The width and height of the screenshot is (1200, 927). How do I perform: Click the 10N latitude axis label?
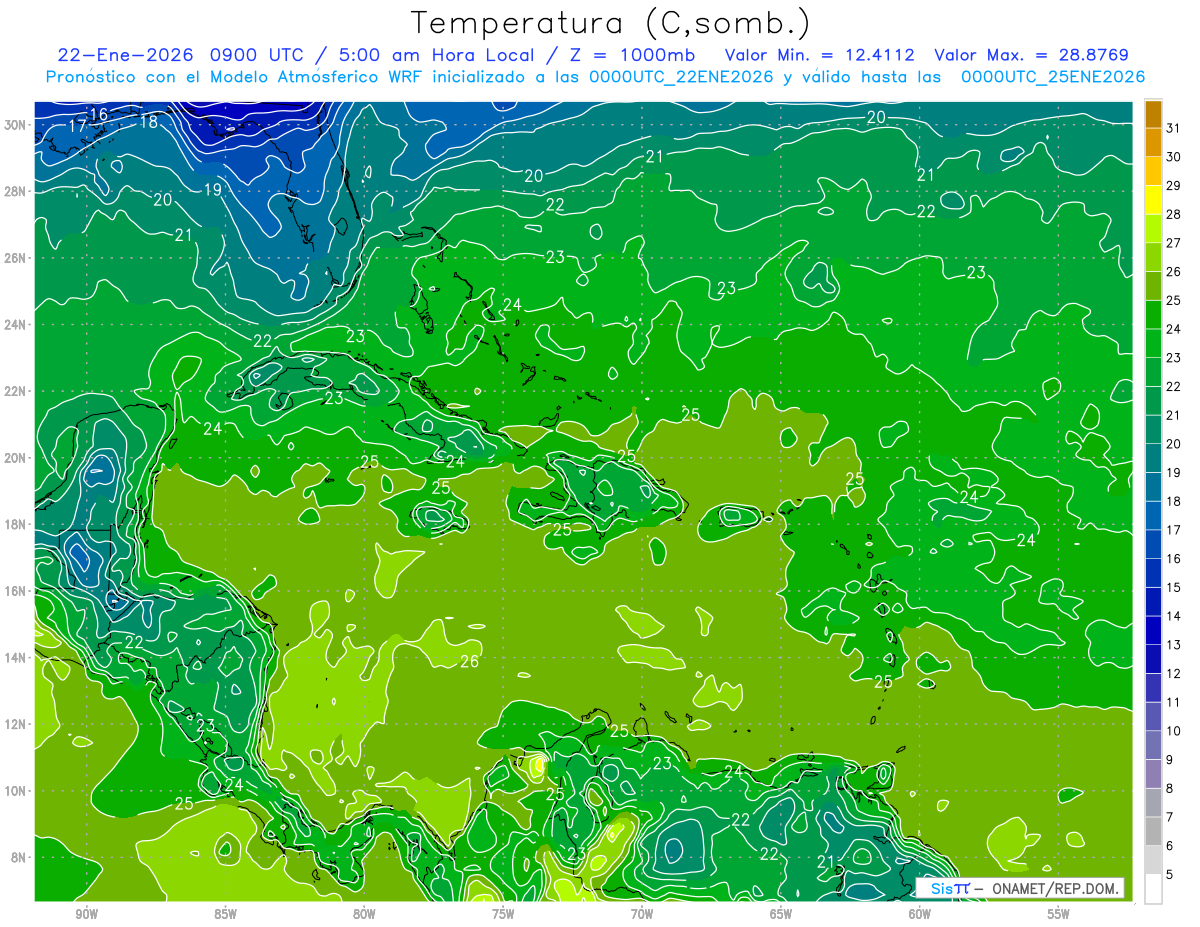pos(16,790)
